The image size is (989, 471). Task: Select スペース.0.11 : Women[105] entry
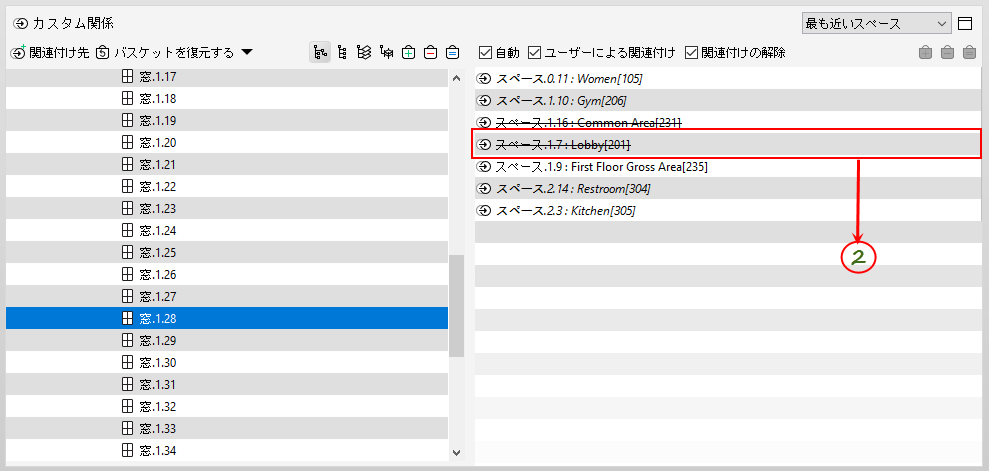(728, 79)
